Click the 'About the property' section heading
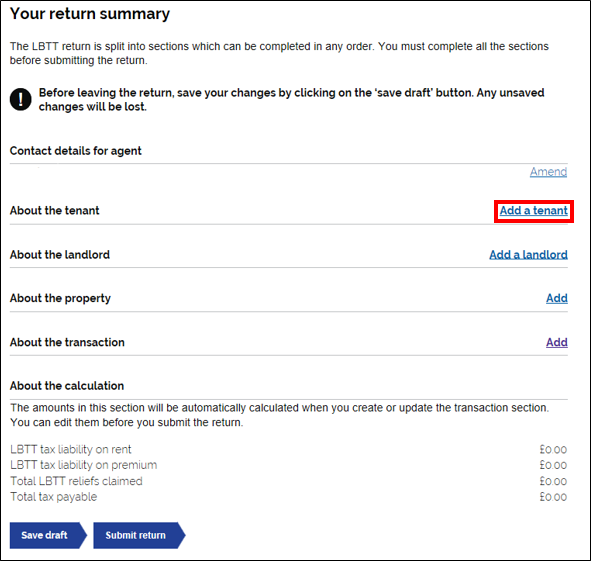 pyautogui.click(x=60, y=299)
